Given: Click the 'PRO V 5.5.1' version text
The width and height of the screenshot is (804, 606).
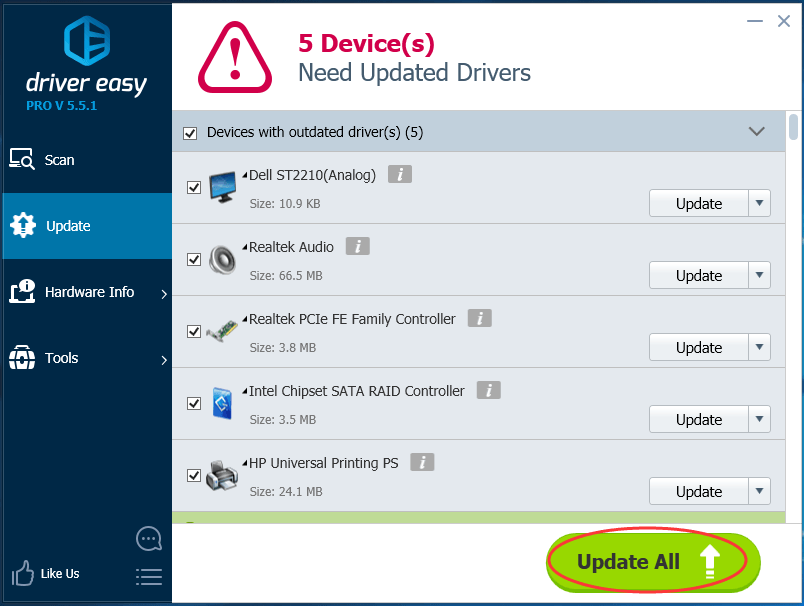Looking at the screenshot, I should (x=62, y=106).
